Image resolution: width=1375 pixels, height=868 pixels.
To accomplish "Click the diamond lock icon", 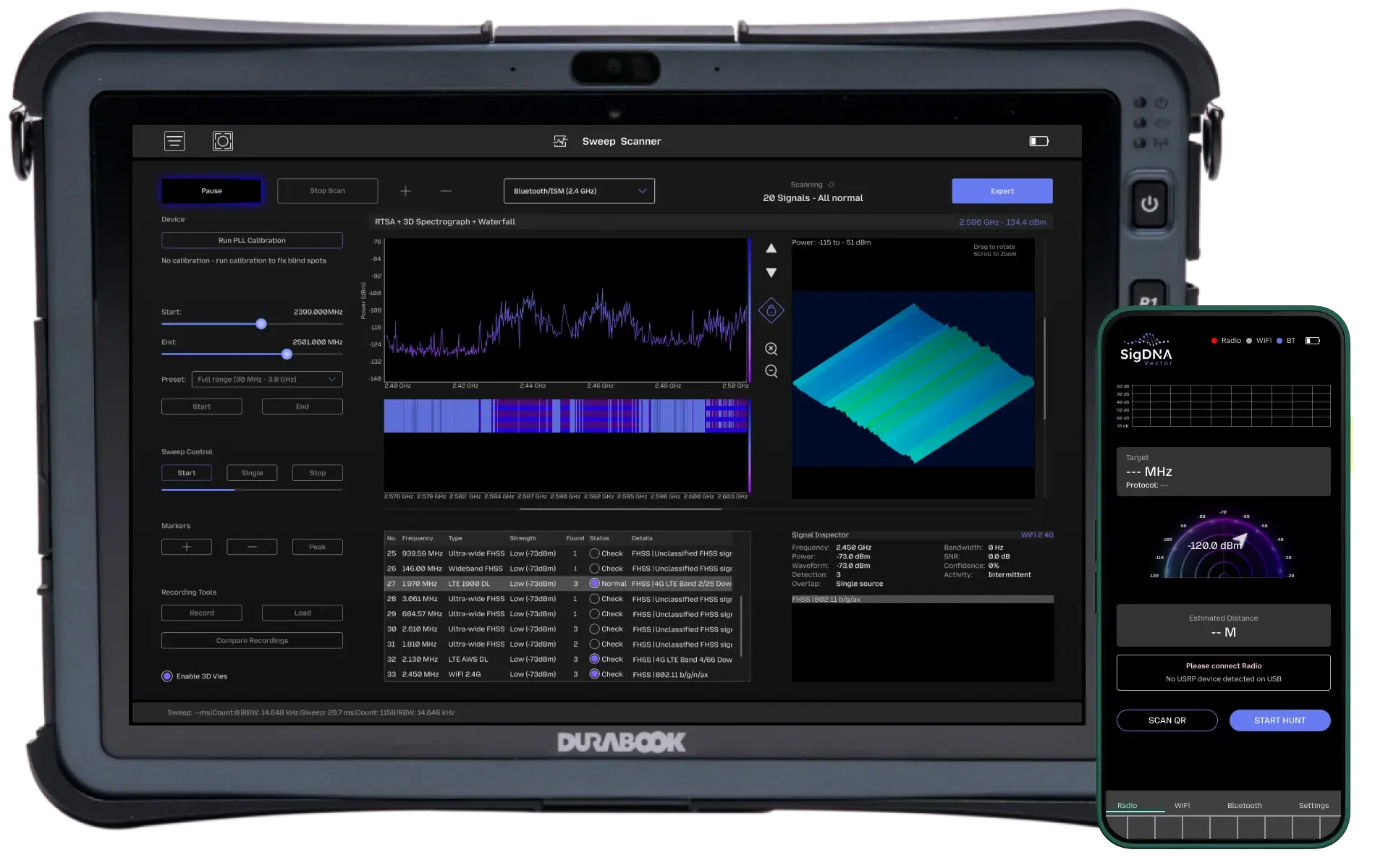I will coord(771,311).
